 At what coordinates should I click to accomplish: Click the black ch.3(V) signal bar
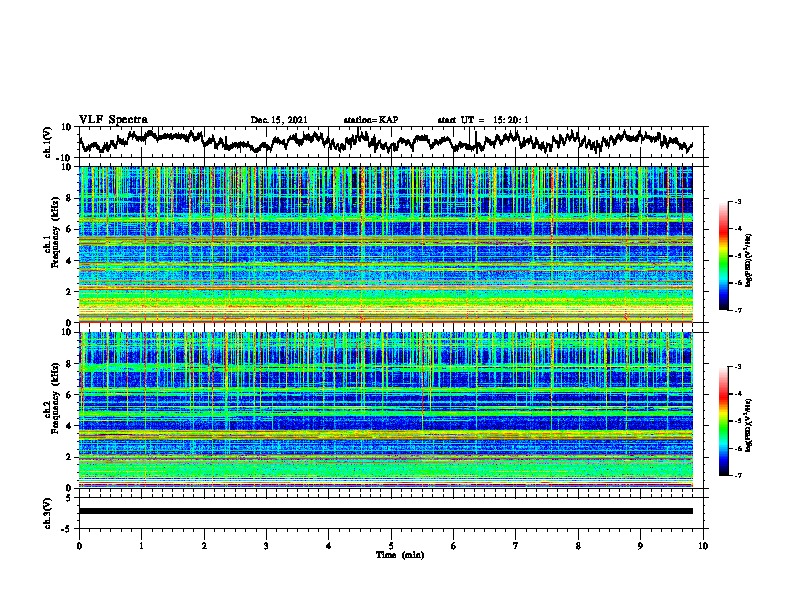point(386,511)
